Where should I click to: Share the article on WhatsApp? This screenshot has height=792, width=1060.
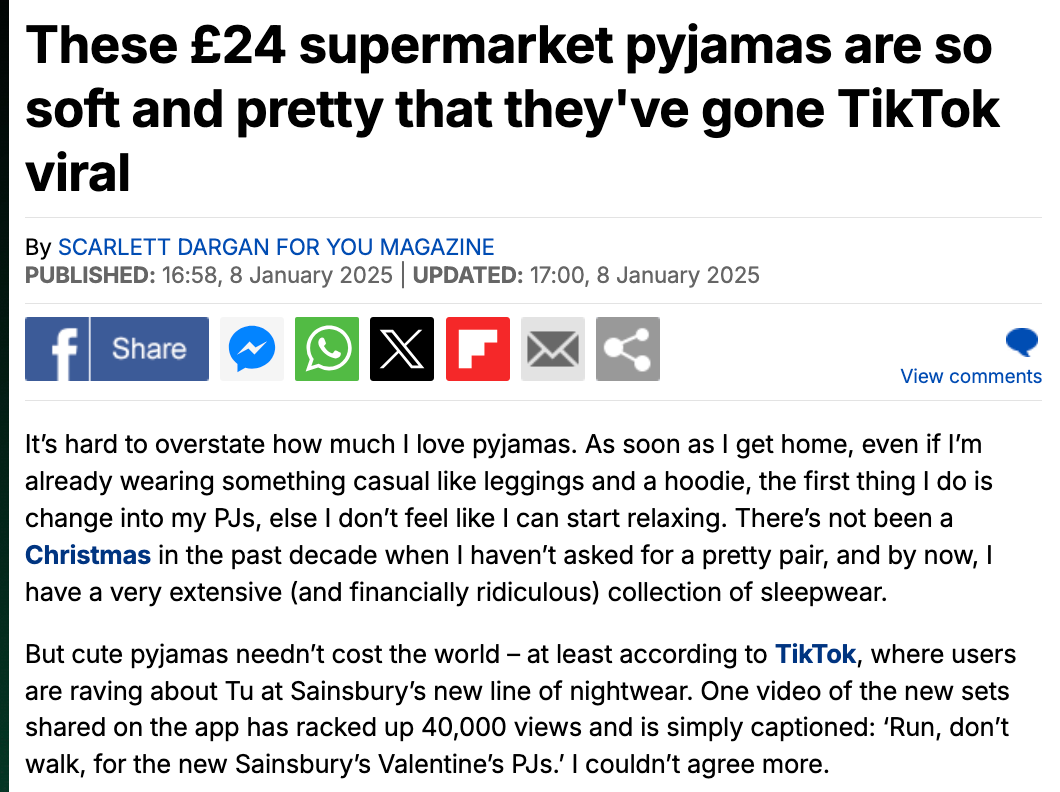[x=327, y=349]
